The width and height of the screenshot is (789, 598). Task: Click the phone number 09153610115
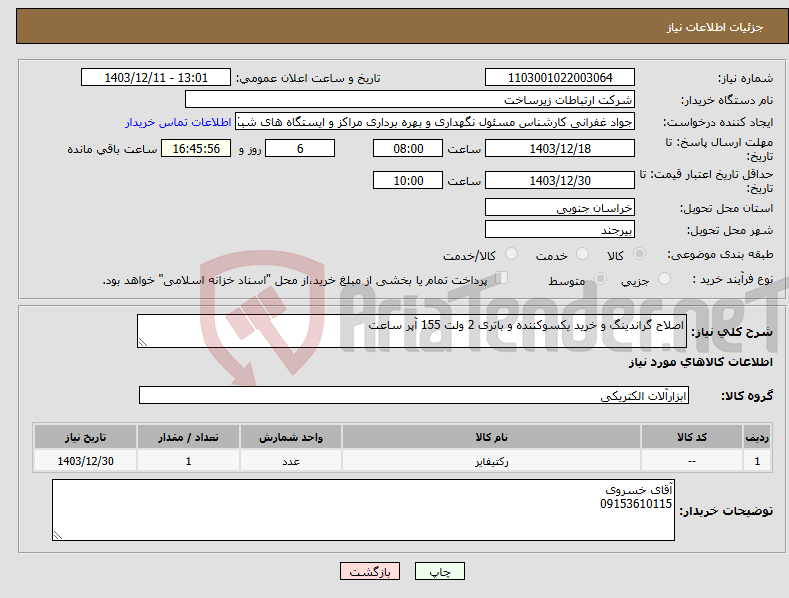(x=636, y=504)
